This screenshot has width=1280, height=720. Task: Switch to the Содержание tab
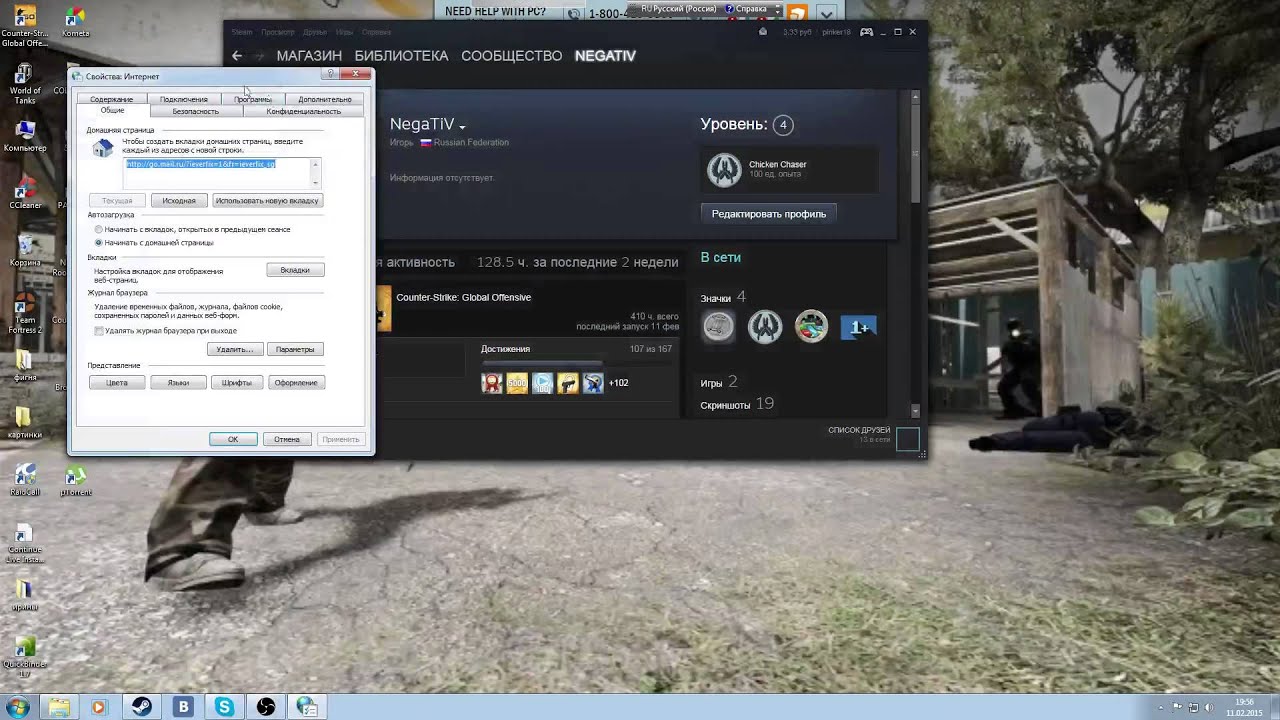pos(111,99)
